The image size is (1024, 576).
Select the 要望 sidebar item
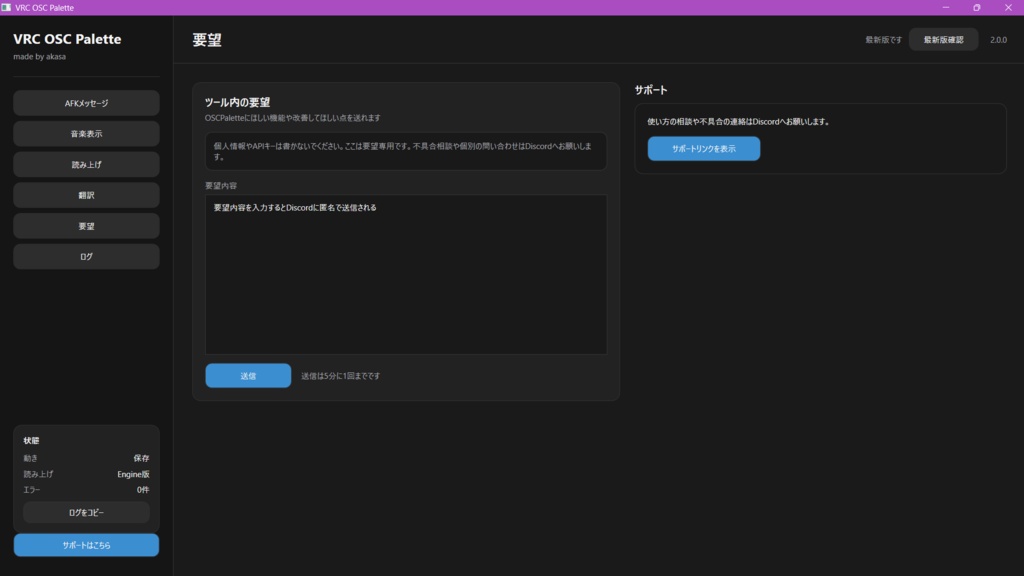[x=86, y=226]
